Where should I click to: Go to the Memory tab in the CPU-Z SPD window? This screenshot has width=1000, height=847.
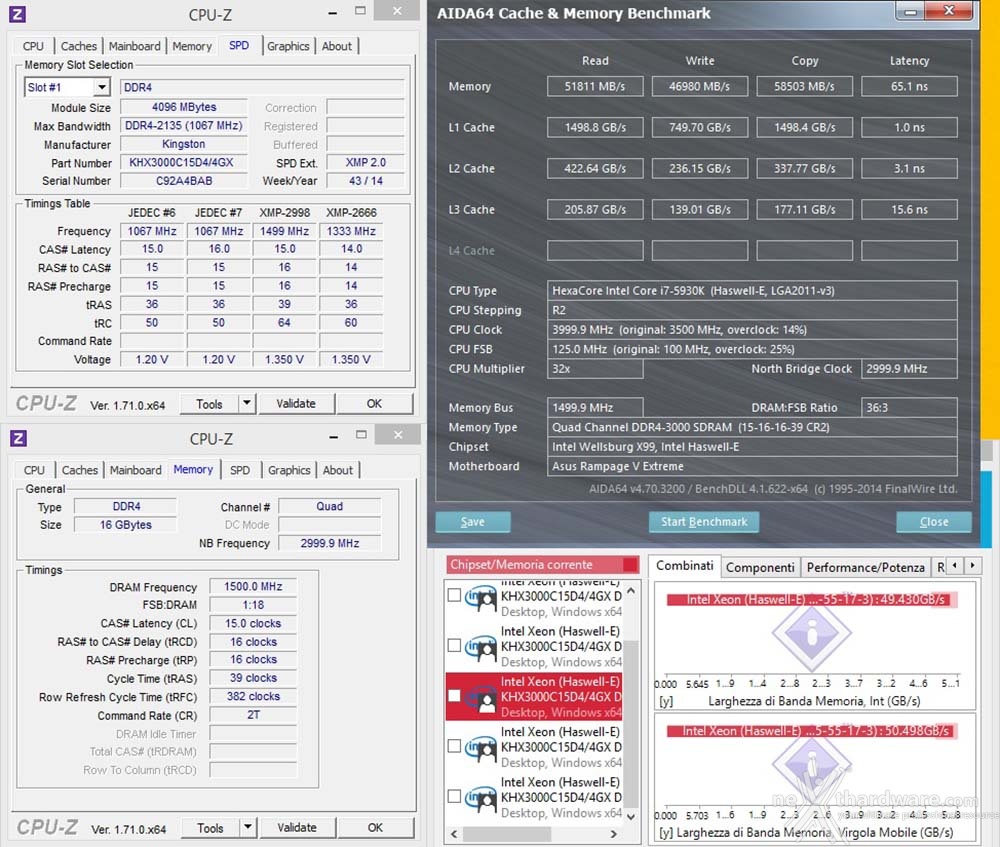coord(192,47)
